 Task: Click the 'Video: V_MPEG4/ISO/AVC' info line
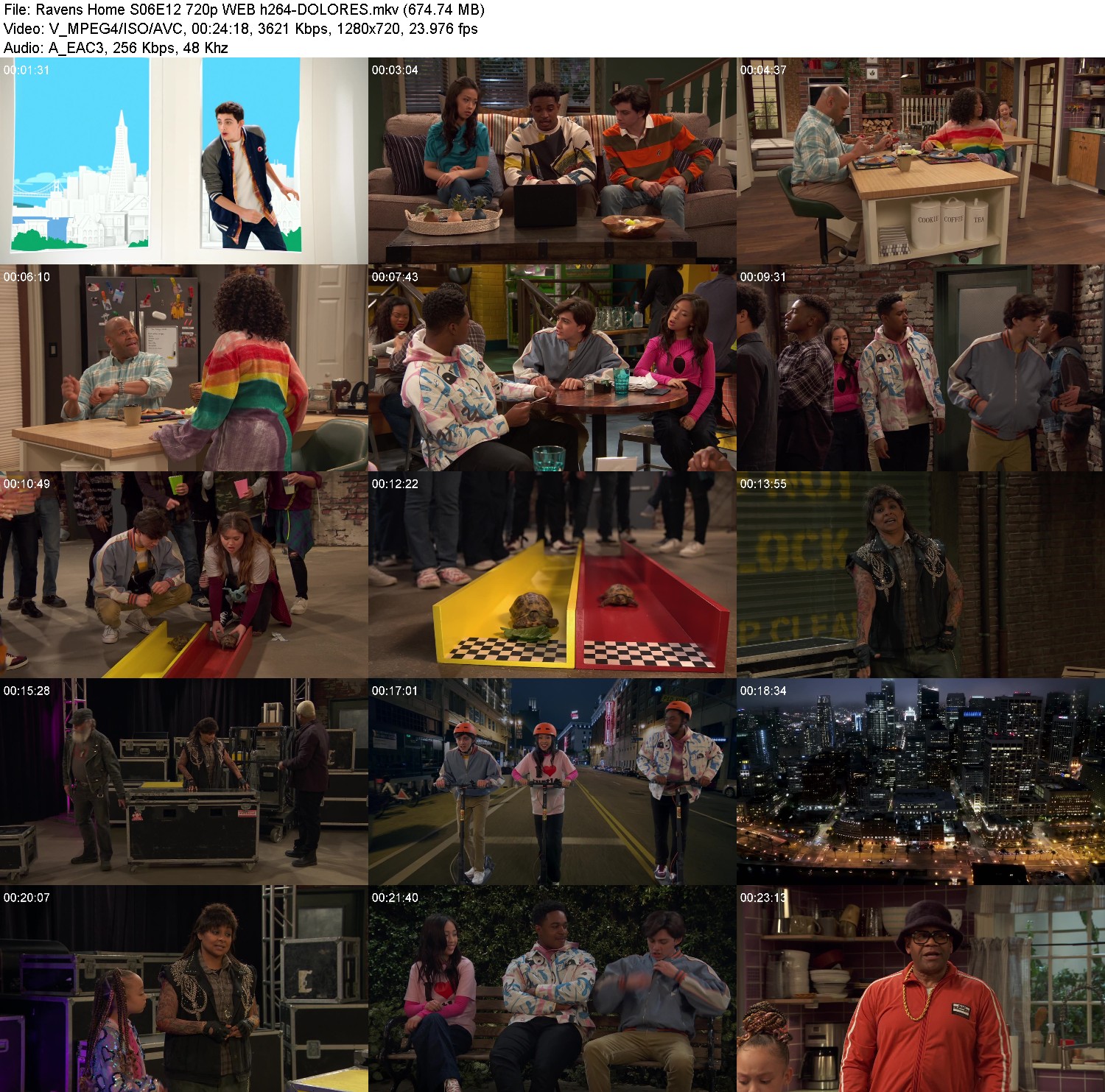tap(240, 29)
